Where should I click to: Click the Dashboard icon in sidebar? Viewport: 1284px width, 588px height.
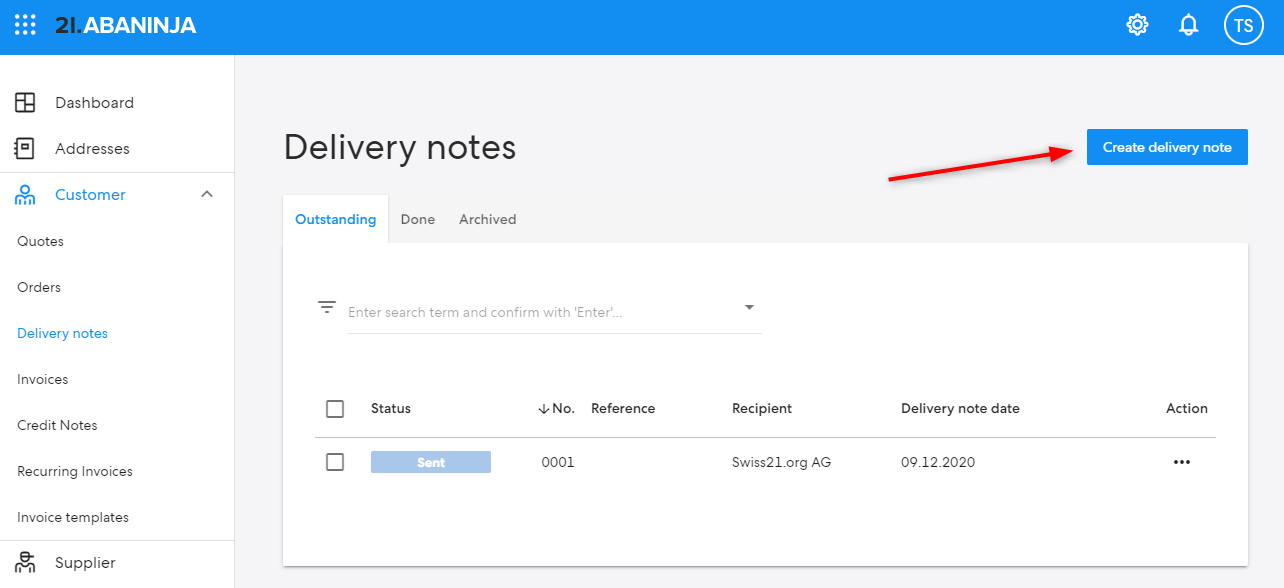point(25,102)
